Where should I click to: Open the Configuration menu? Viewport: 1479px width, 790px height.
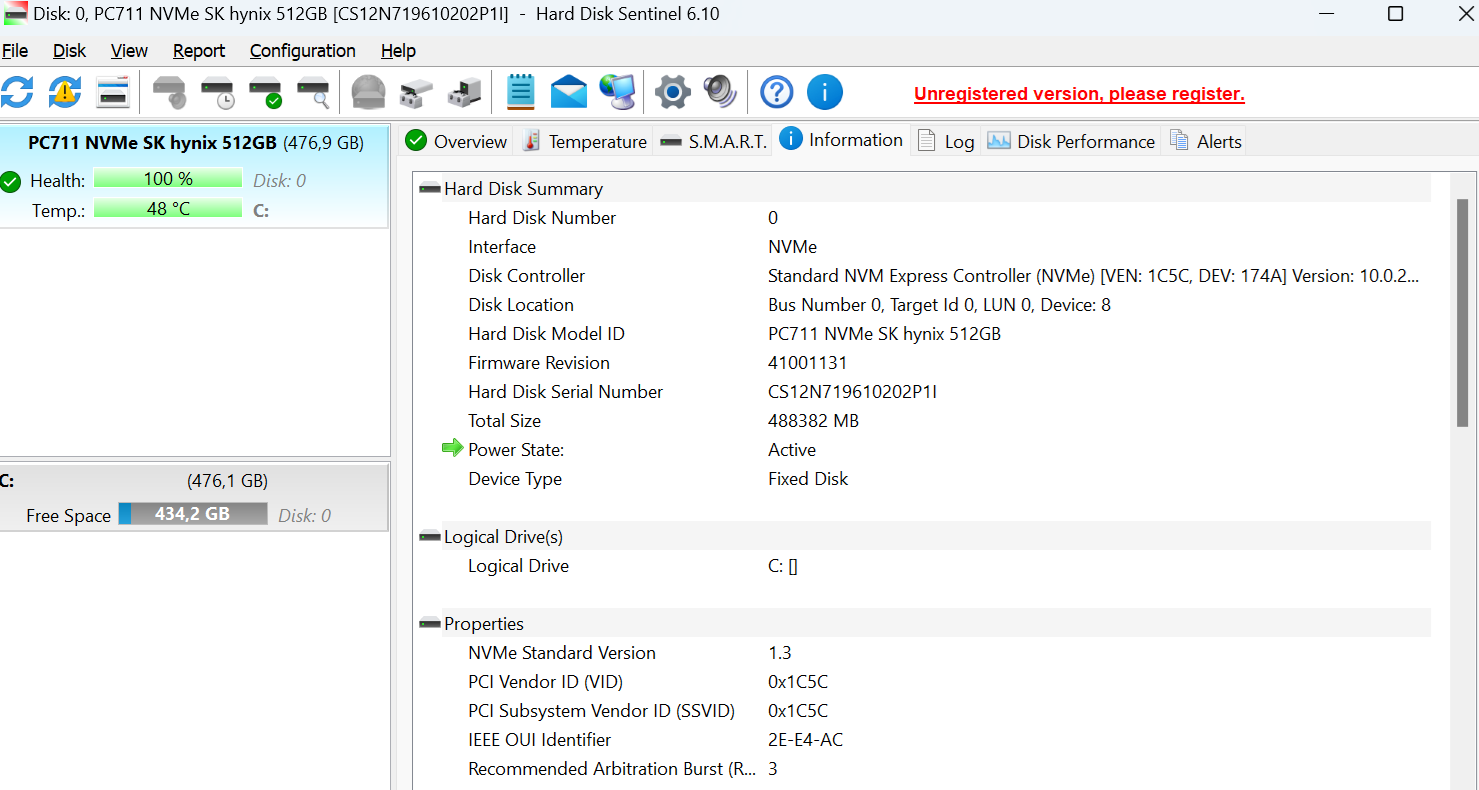click(x=302, y=51)
